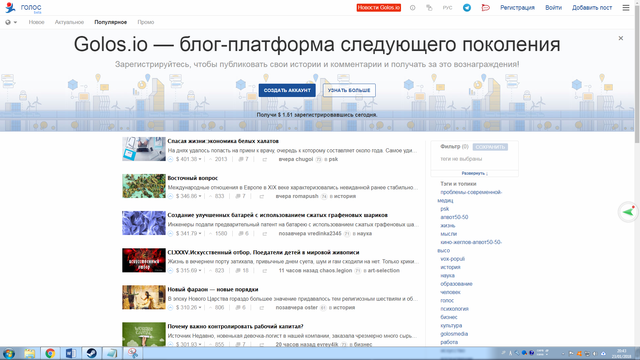Viewport: 640px width, 360px height.
Task: Select the psk tag in sidebar
Action: tap(444, 209)
